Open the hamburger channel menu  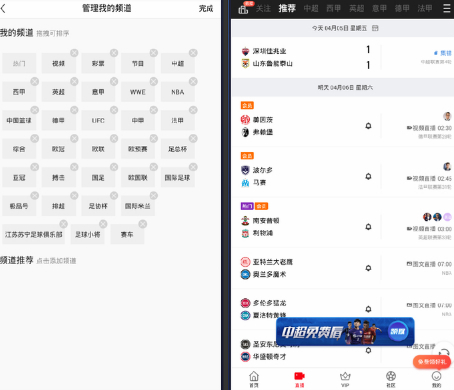coord(447,8)
